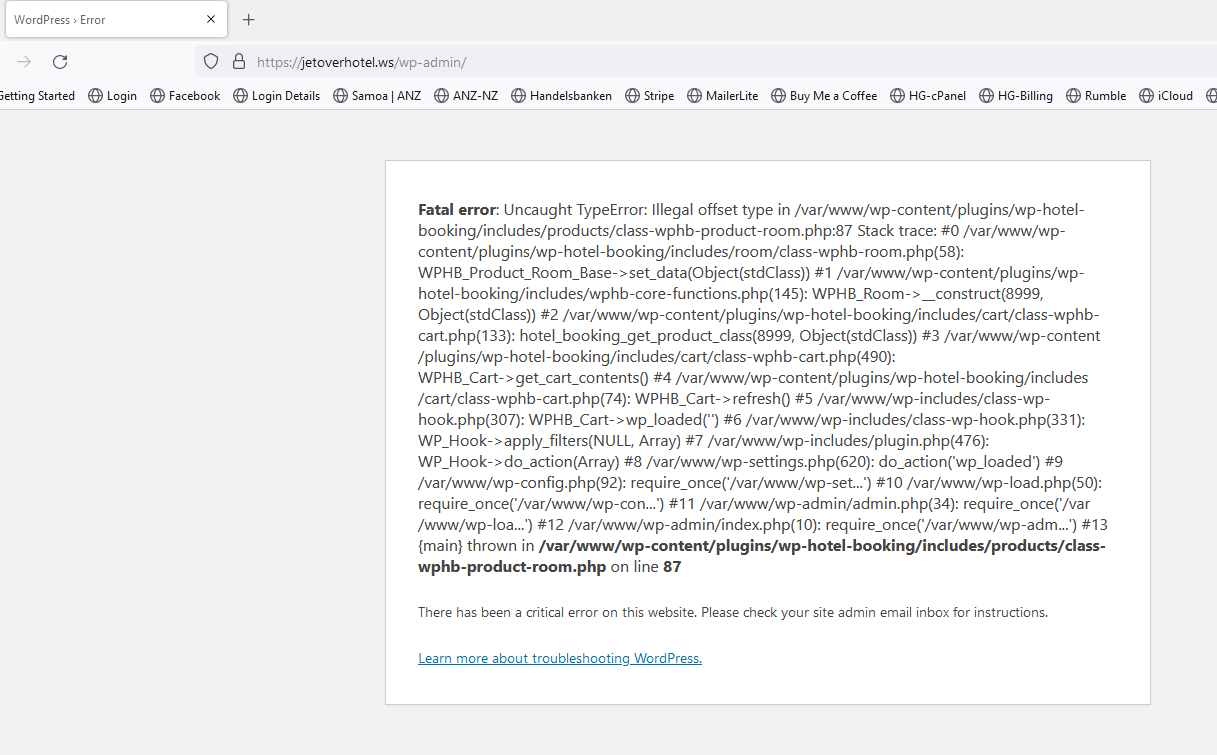Open the iCloud bookmark

[1166, 96]
